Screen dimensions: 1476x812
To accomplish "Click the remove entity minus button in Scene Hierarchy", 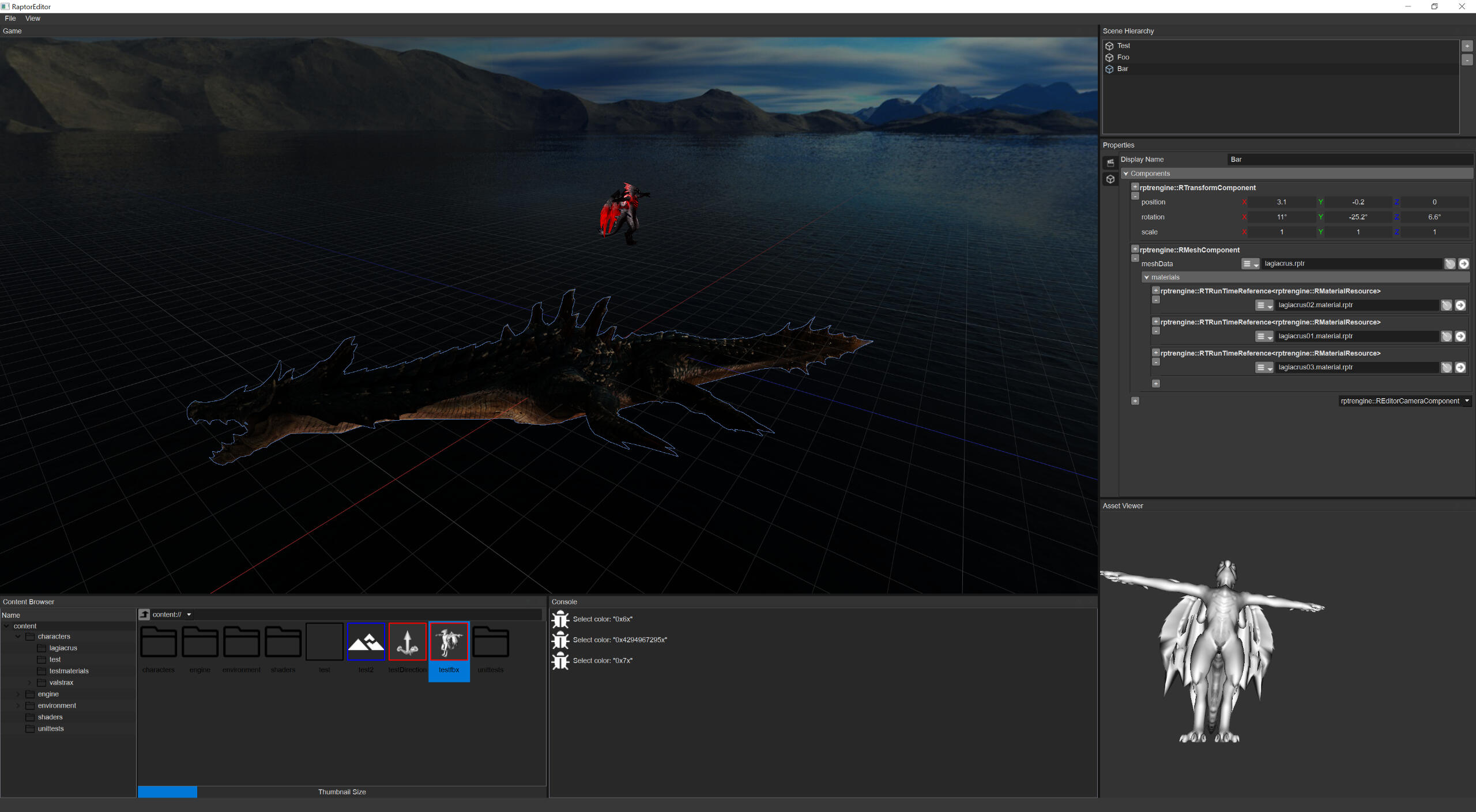I will point(1467,59).
